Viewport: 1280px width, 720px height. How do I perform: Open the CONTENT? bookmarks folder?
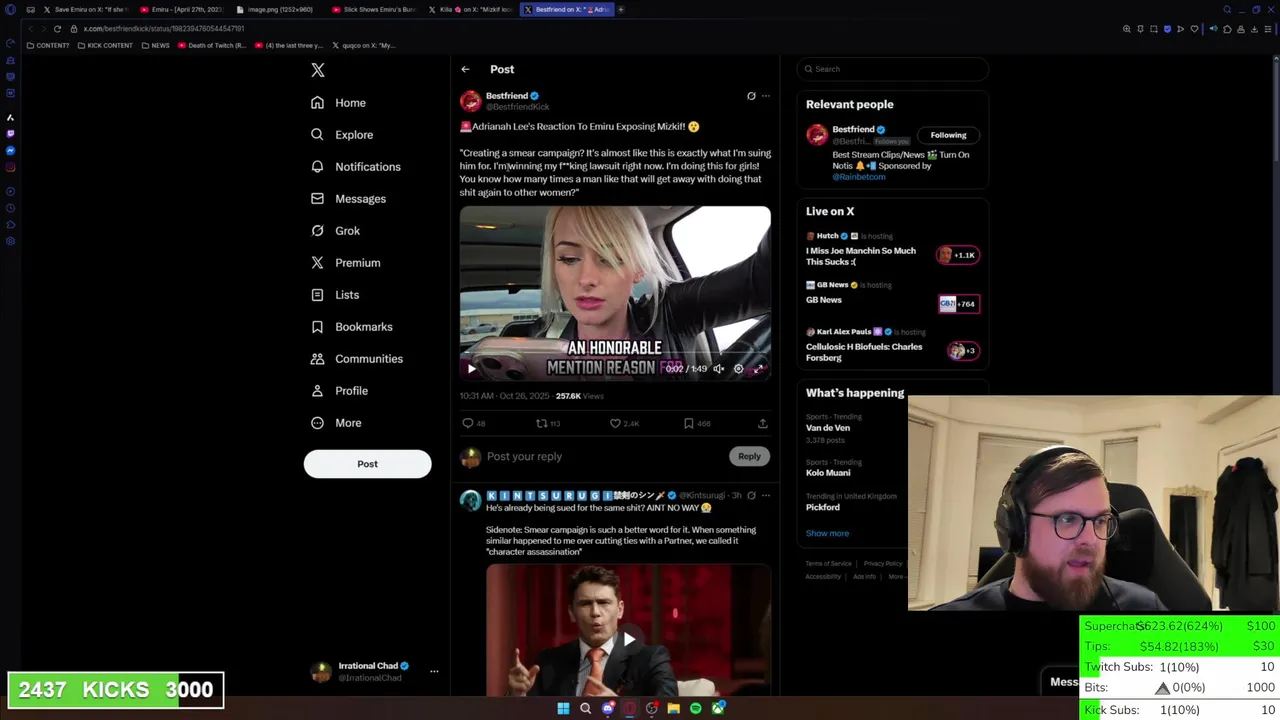pos(48,46)
